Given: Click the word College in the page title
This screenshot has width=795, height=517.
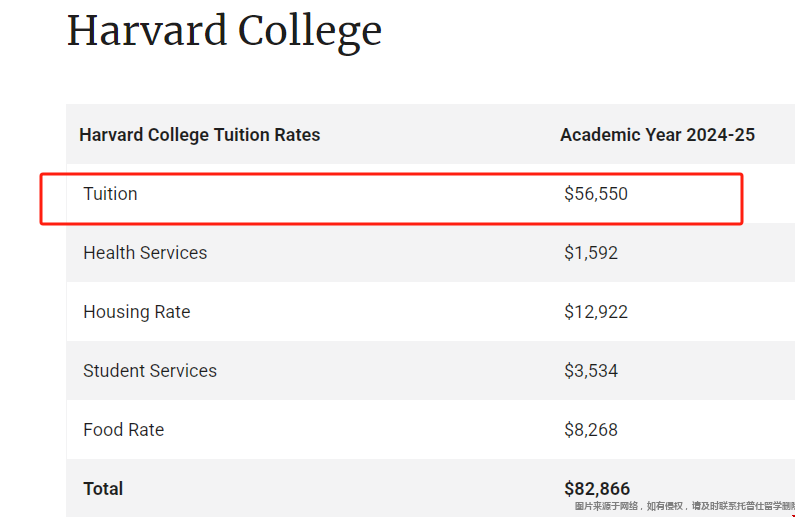Looking at the screenshot, I should [310, 31].
